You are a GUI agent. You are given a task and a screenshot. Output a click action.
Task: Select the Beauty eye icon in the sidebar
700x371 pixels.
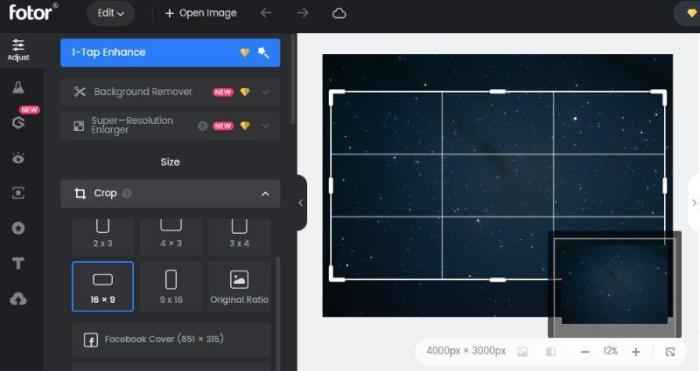coord(18,158)
